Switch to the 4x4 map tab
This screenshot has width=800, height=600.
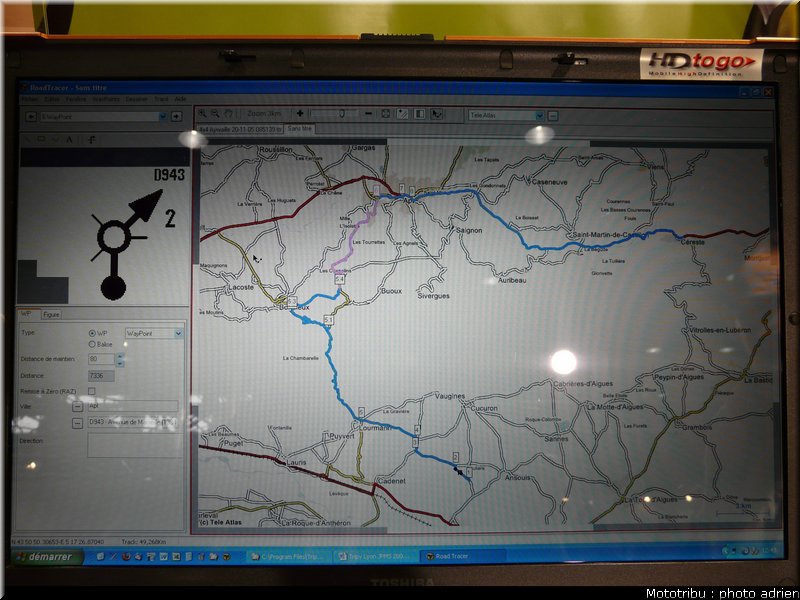(x=239, y=130)
